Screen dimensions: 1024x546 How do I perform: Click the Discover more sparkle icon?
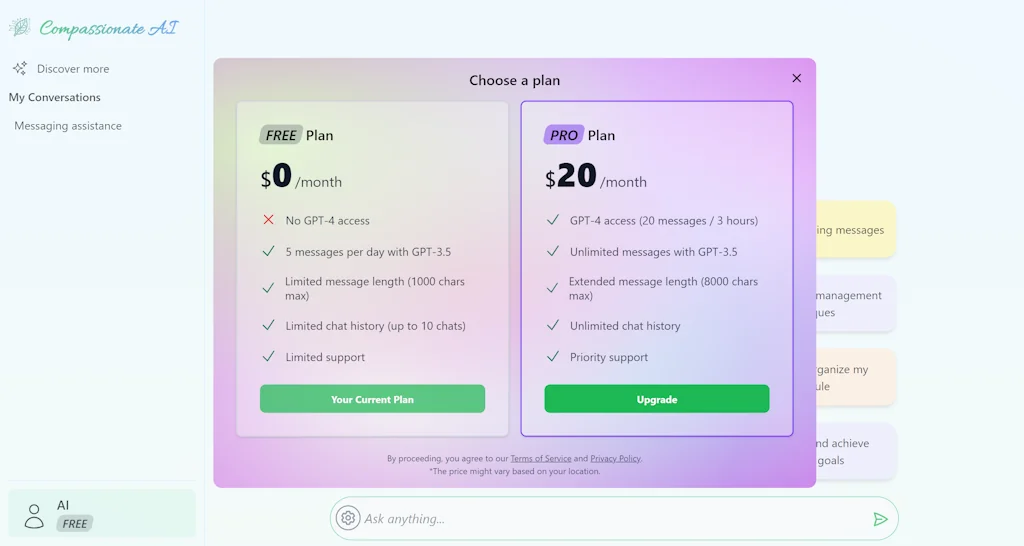pos(19,68)
